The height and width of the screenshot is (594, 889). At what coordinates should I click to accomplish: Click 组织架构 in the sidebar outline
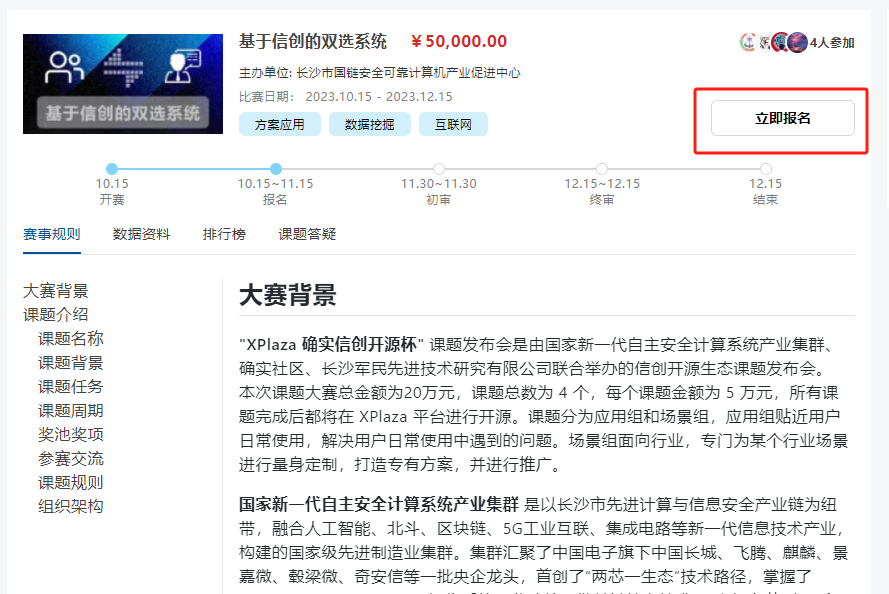[71, 507]
